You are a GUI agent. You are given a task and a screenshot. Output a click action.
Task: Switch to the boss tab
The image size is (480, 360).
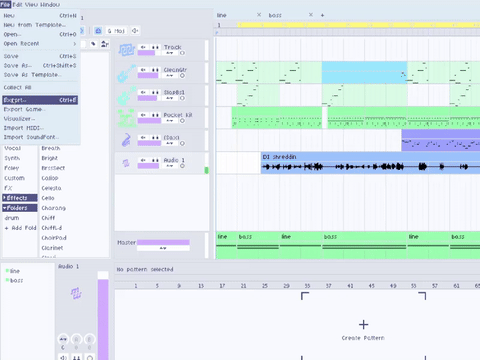(x=275, y=15)
